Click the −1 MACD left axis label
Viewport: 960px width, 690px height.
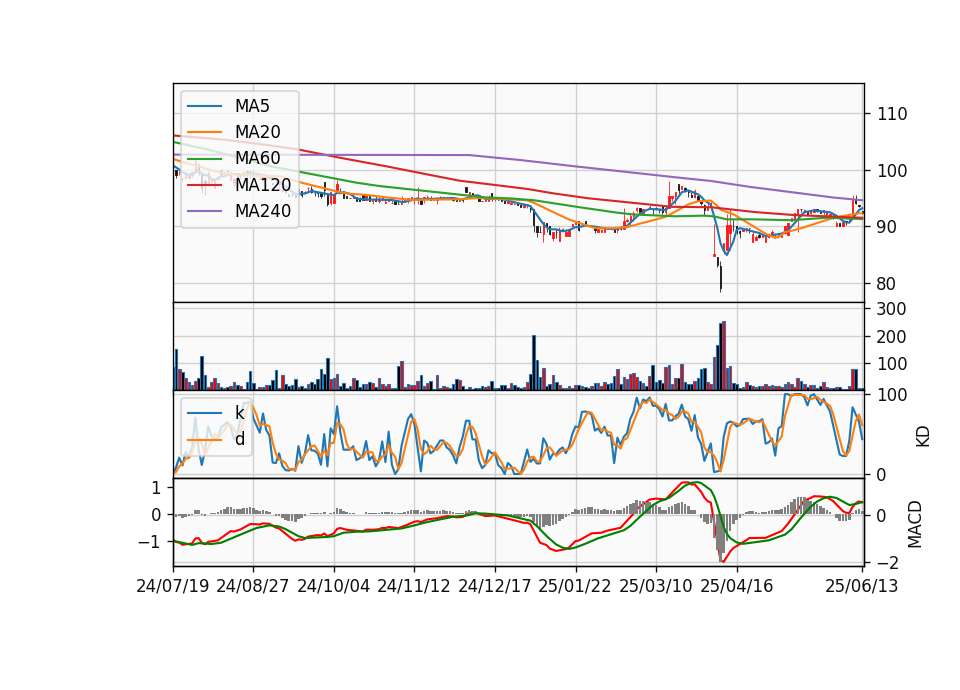point(149,542)
